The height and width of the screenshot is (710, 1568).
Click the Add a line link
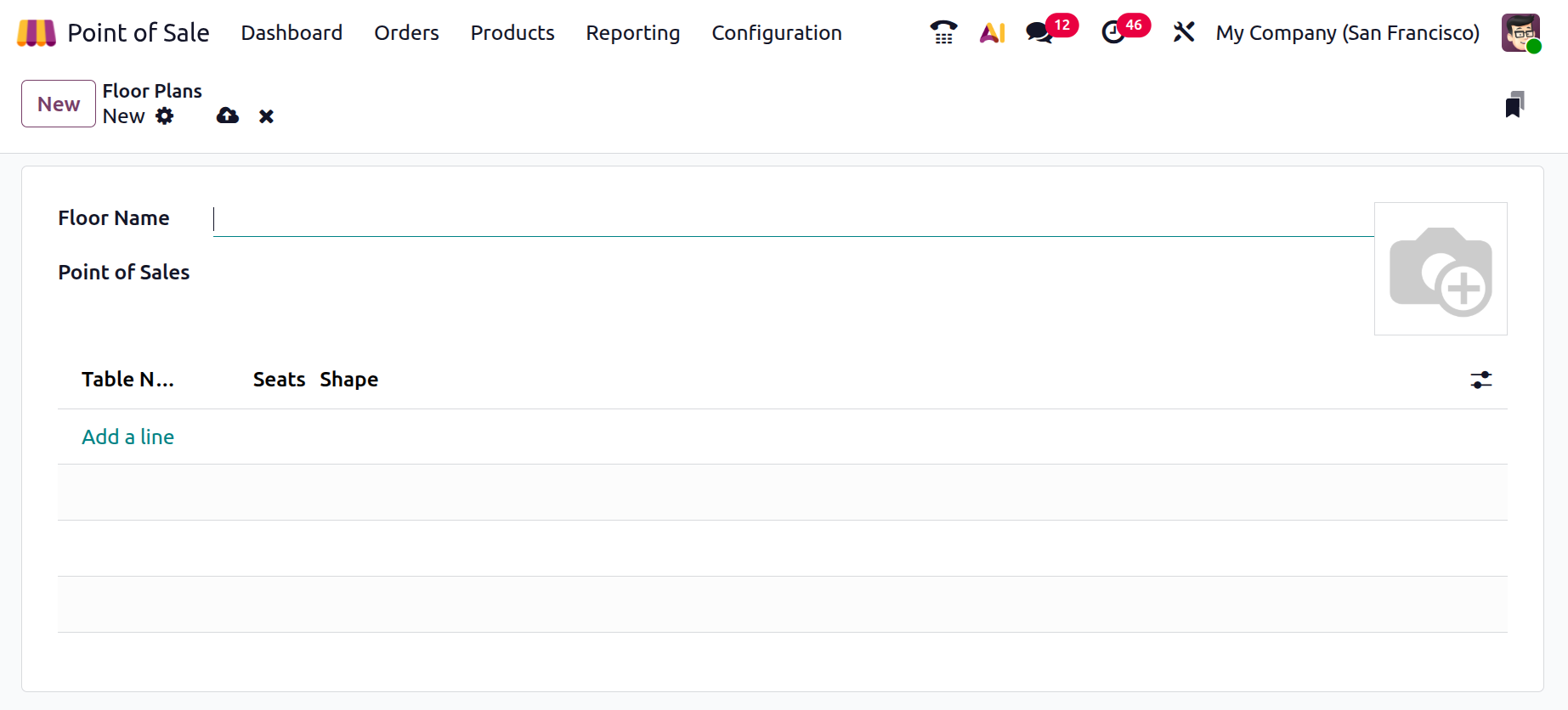[x=127, y=437]
